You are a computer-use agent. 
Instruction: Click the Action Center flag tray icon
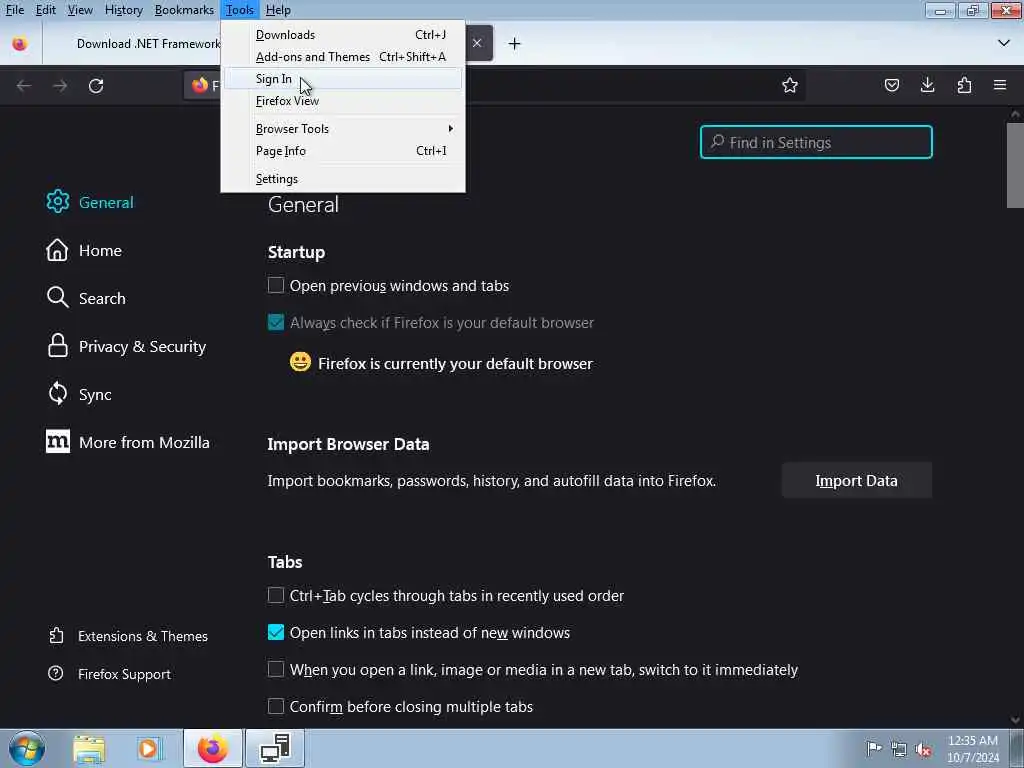pyautogui.click(x=874, y=748)
